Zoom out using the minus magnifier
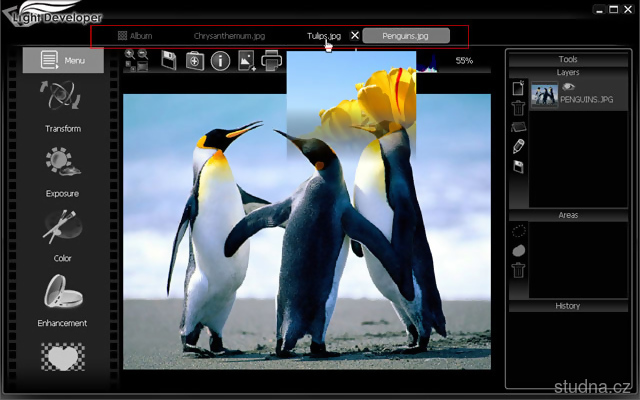This screenshot has width=640, height=400. point(143,54)
